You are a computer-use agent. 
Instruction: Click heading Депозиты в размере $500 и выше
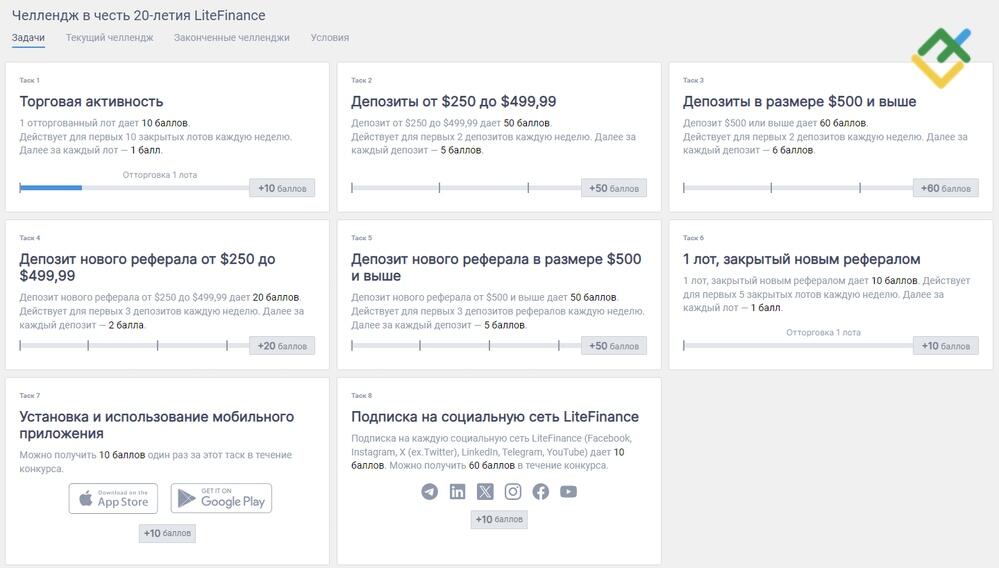click(x=800, y=101)
